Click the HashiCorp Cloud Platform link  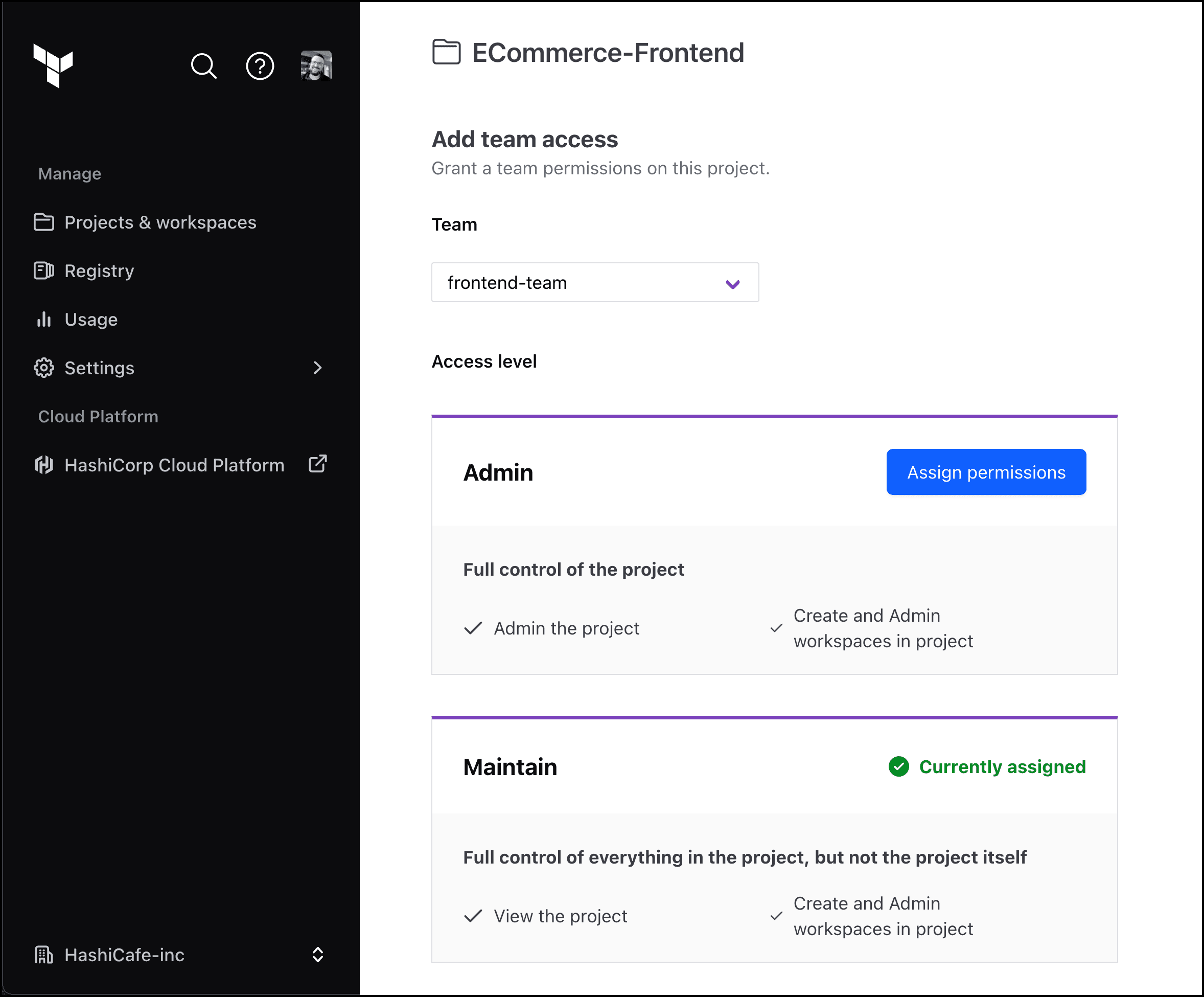(174, 465)
